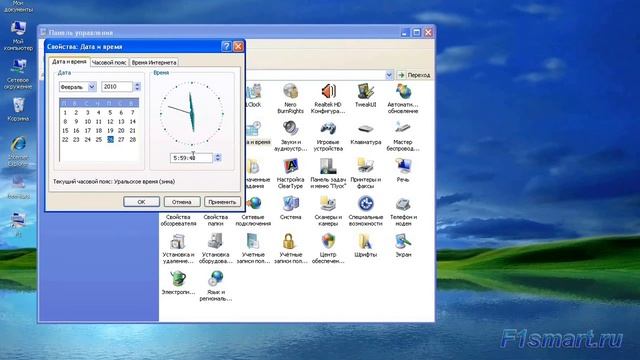
Task: Open Add Hardware icon
Action: (216, 249)
